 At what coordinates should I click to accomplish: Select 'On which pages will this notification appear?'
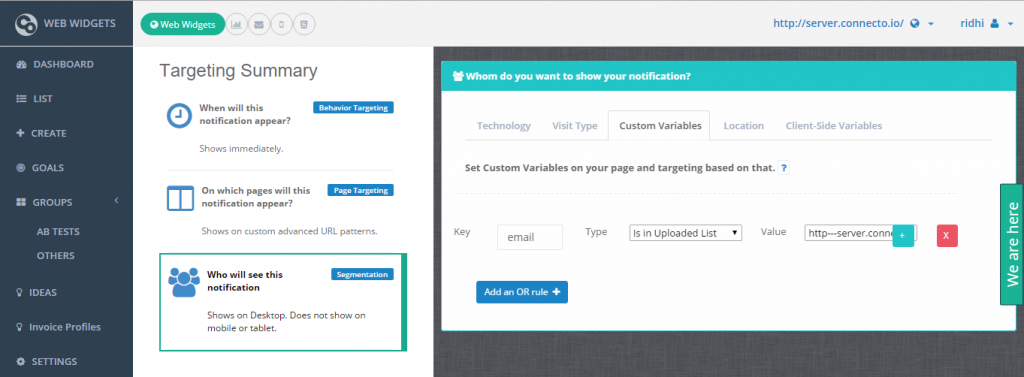[x=256, y=197]
